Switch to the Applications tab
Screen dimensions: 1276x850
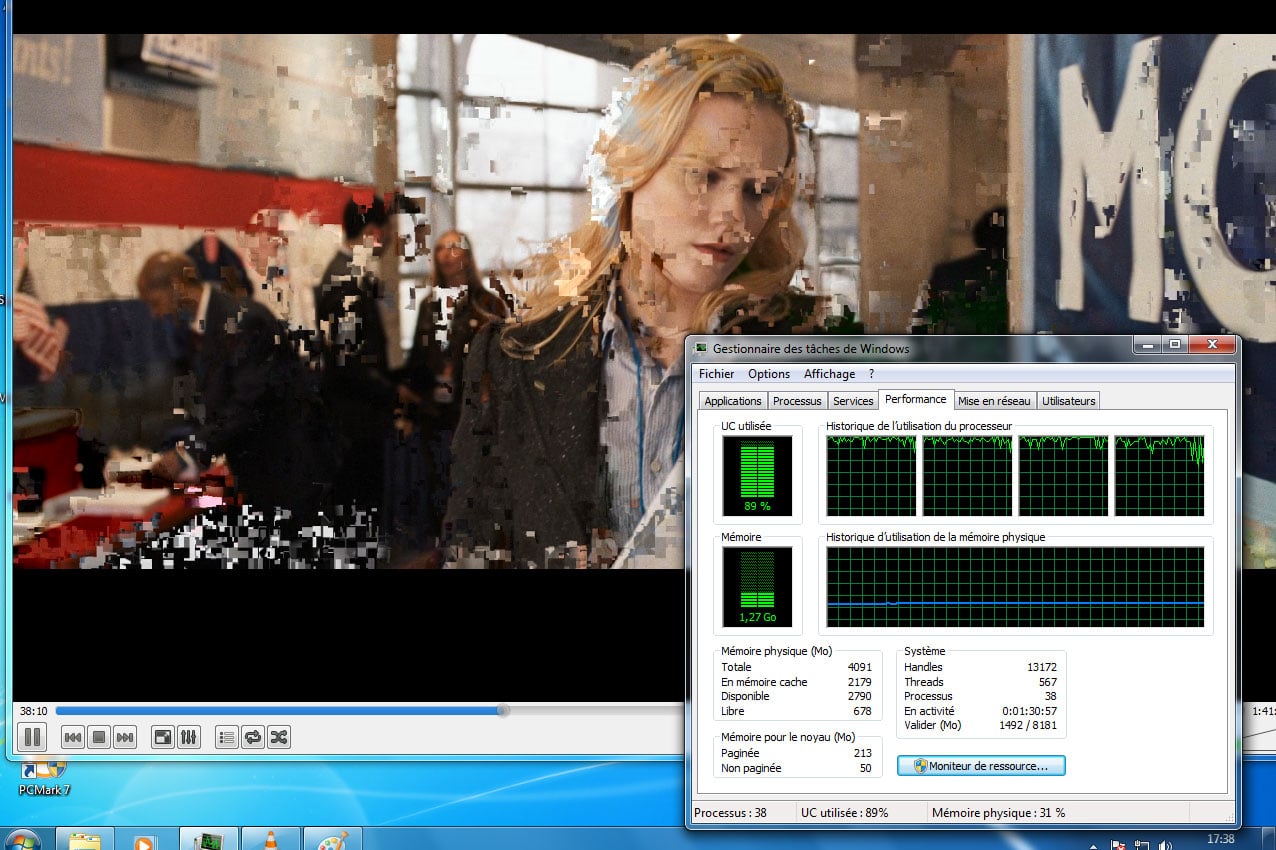[733, 401]
